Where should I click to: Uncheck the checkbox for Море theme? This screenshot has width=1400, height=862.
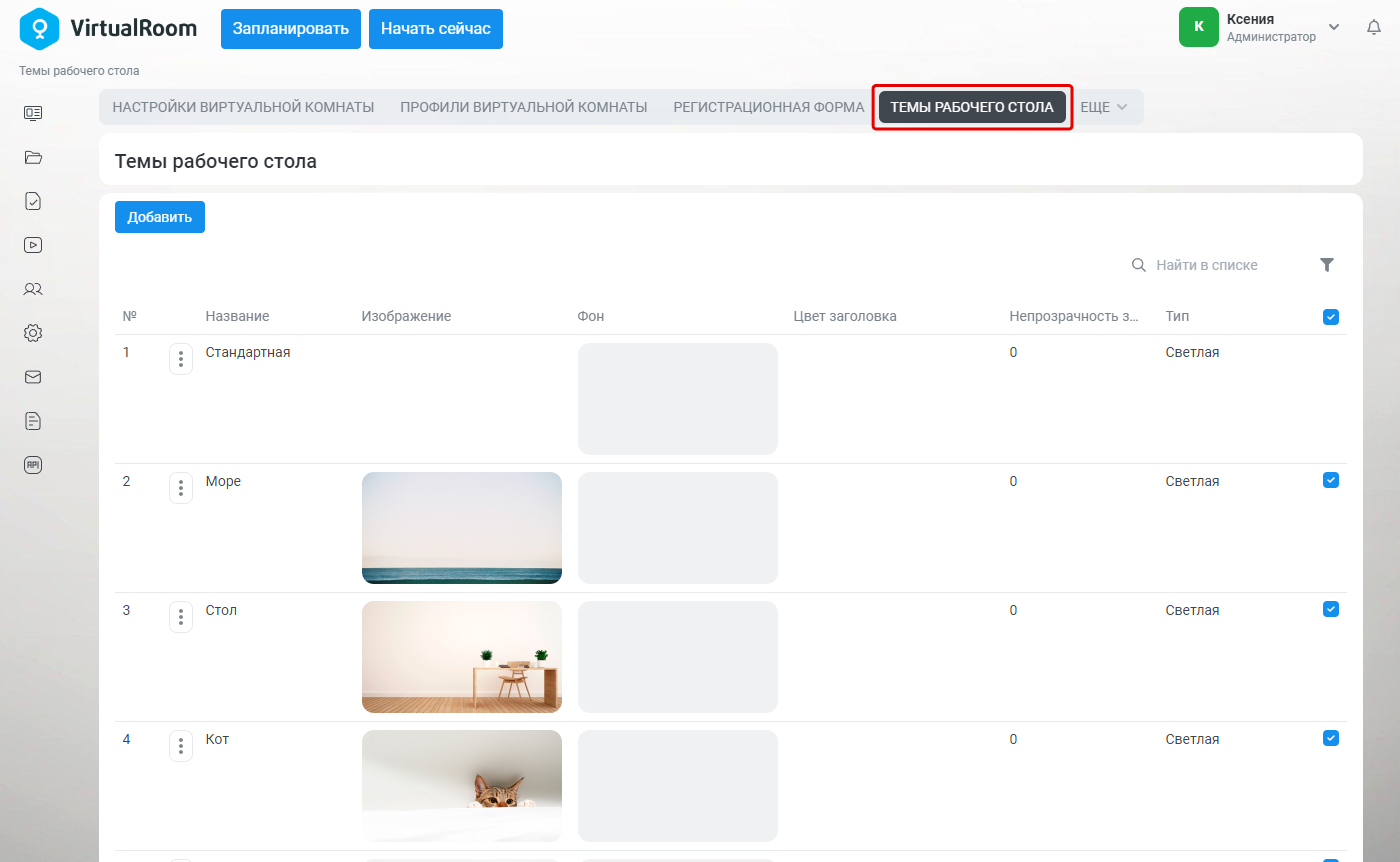(1330, 480)
